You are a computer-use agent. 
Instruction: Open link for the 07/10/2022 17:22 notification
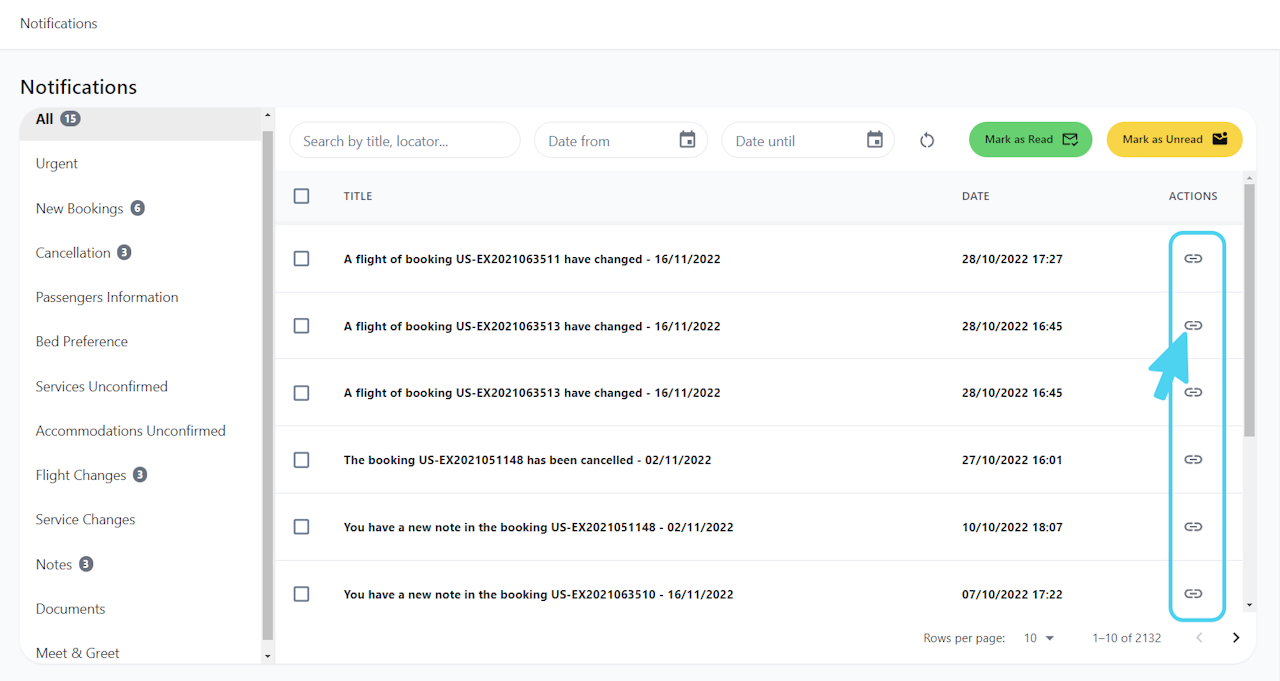[x=1193, y=594]
